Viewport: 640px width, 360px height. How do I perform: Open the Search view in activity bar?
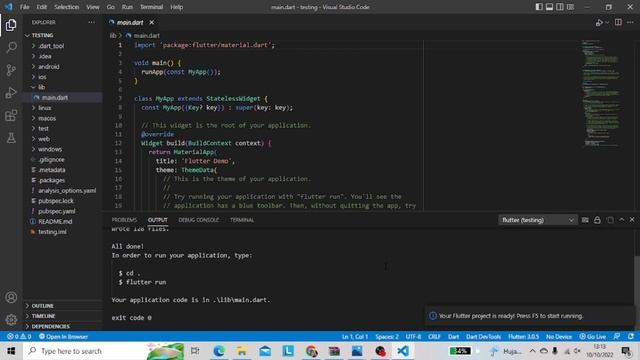click(x=11, y=48)
